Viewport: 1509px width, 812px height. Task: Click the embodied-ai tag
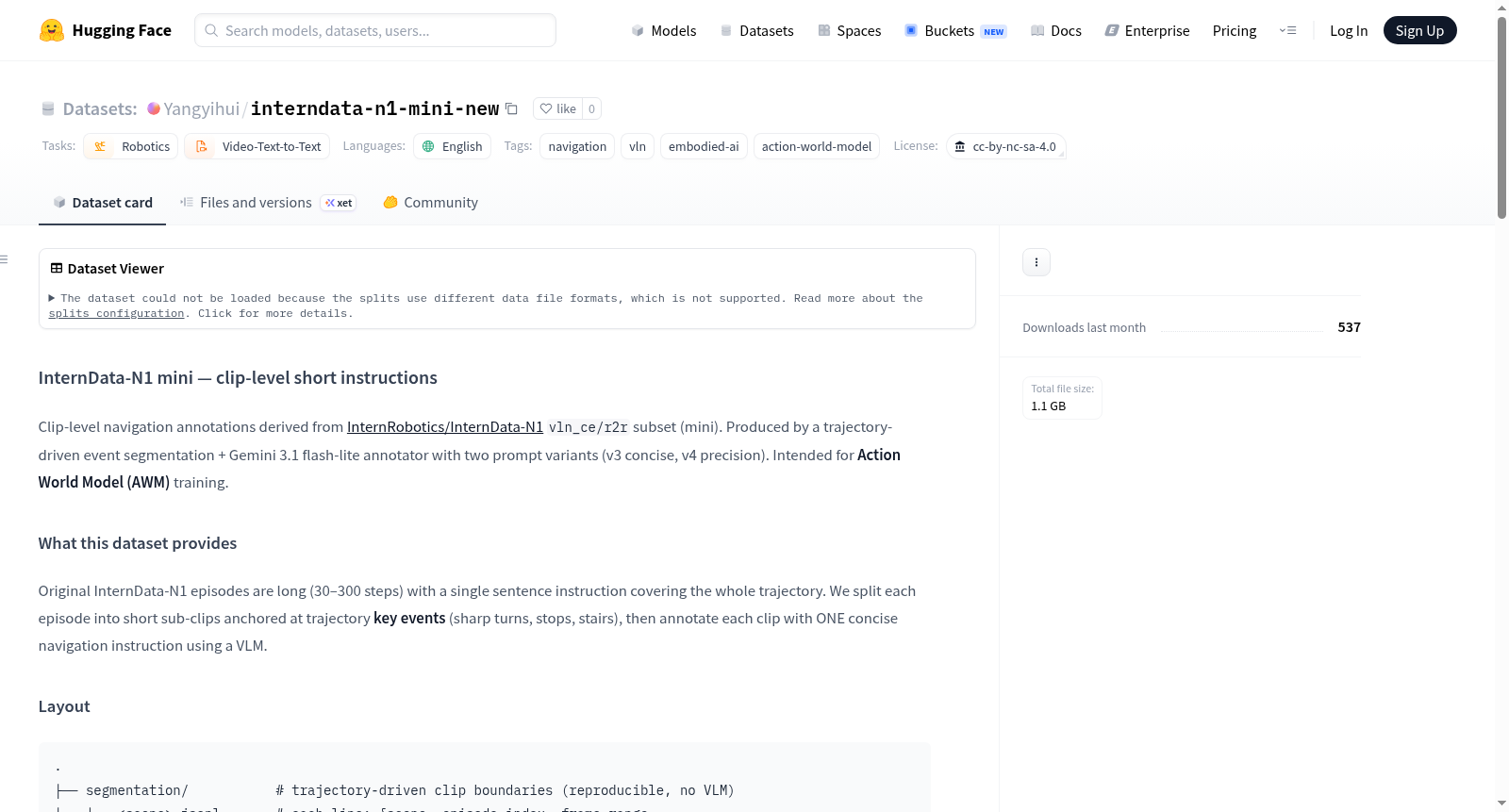(x=704, y=146)
